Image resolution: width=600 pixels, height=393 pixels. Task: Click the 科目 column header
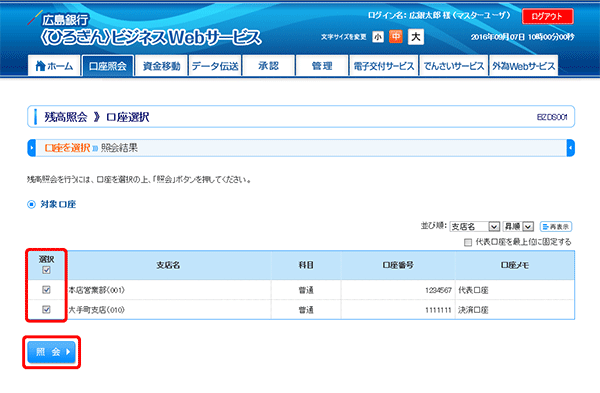306,265
